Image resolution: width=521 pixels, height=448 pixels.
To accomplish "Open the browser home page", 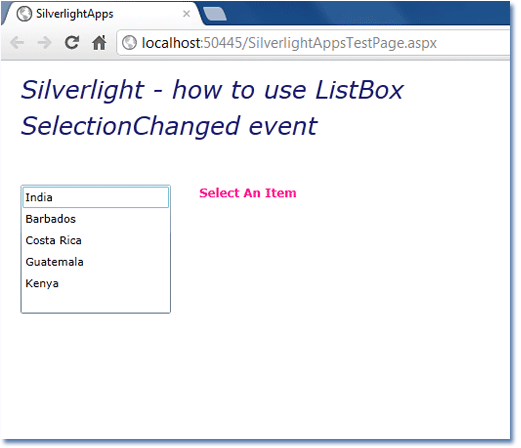I will pos(99,43).
